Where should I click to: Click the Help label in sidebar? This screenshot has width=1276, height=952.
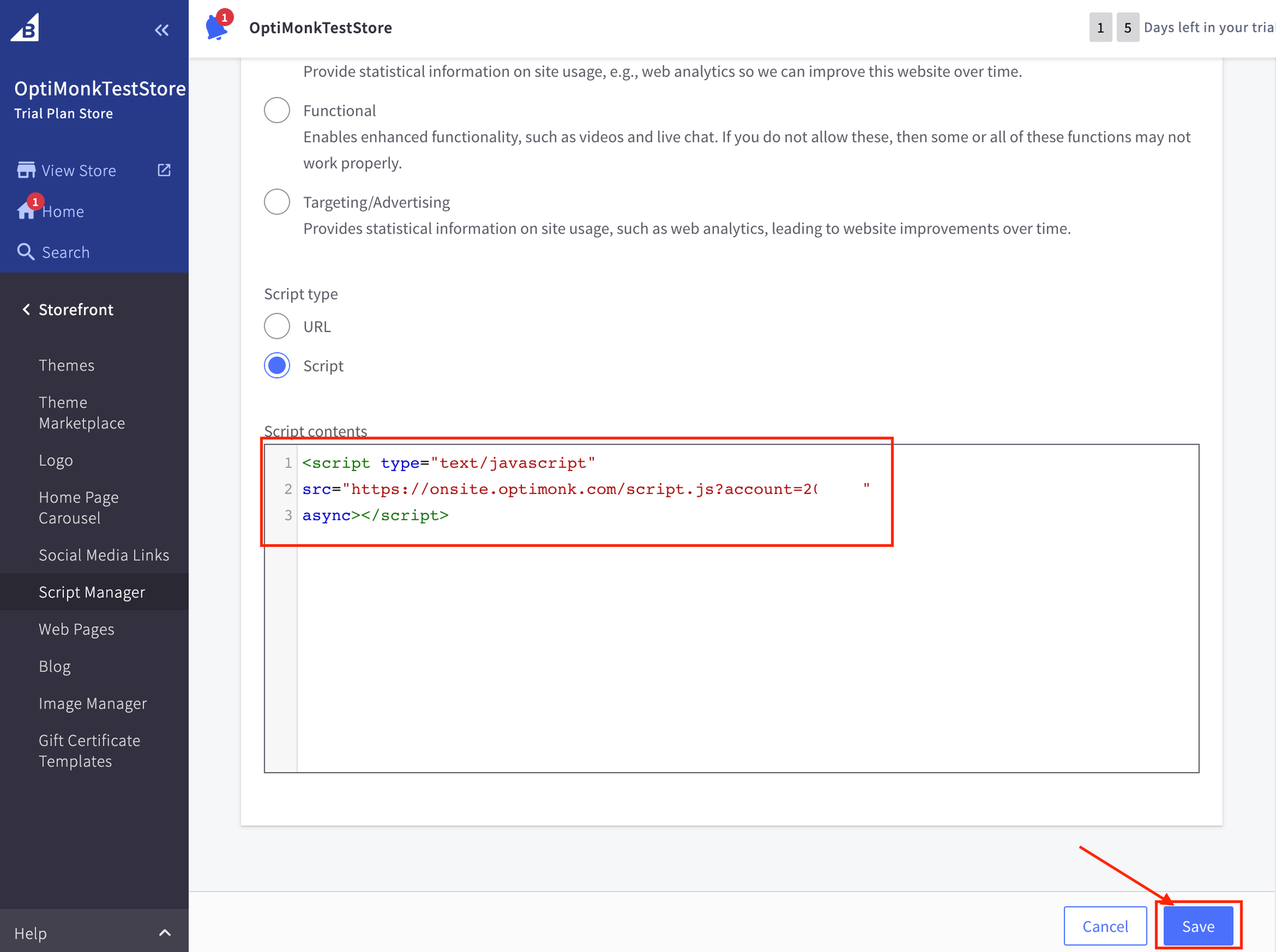point(31,933)
